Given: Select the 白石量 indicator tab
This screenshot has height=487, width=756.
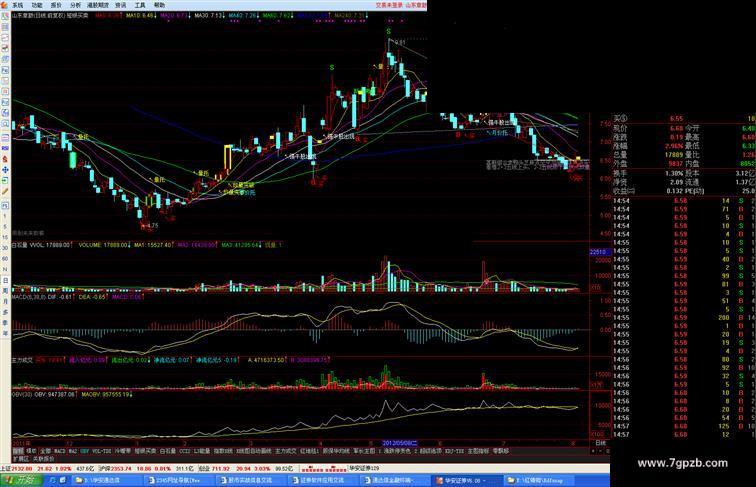Looking at the screenshot, I should coord(167,451).
